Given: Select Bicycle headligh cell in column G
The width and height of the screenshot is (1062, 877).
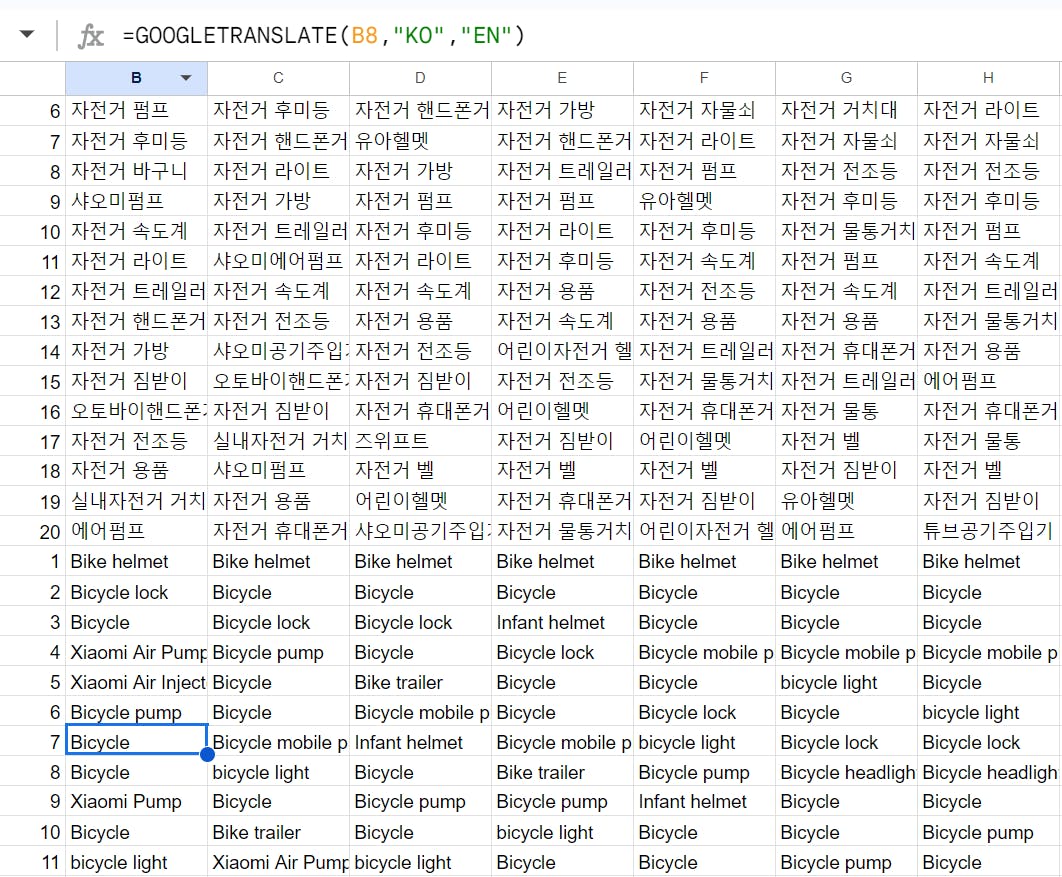Looking at the screenshot, I should pyautogui.click(x=846, y=772).
